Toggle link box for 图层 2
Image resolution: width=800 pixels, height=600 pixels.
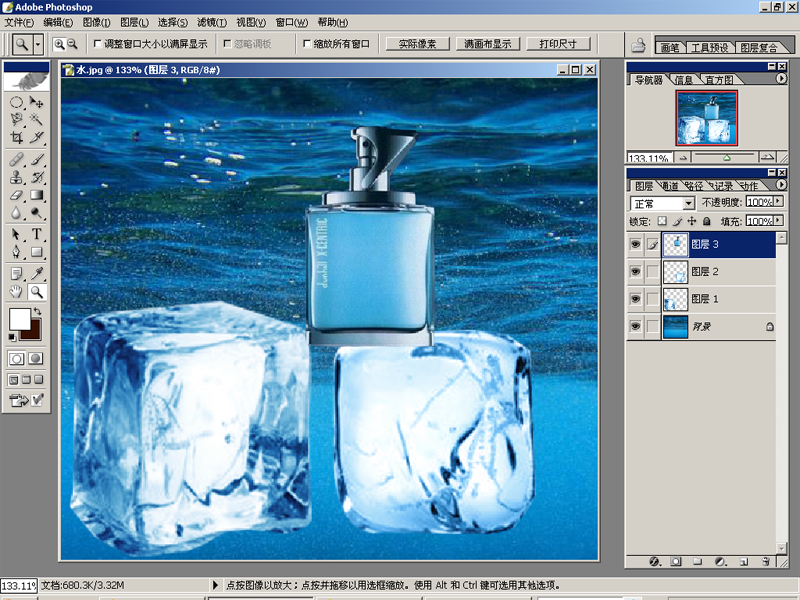pos(653,271)
